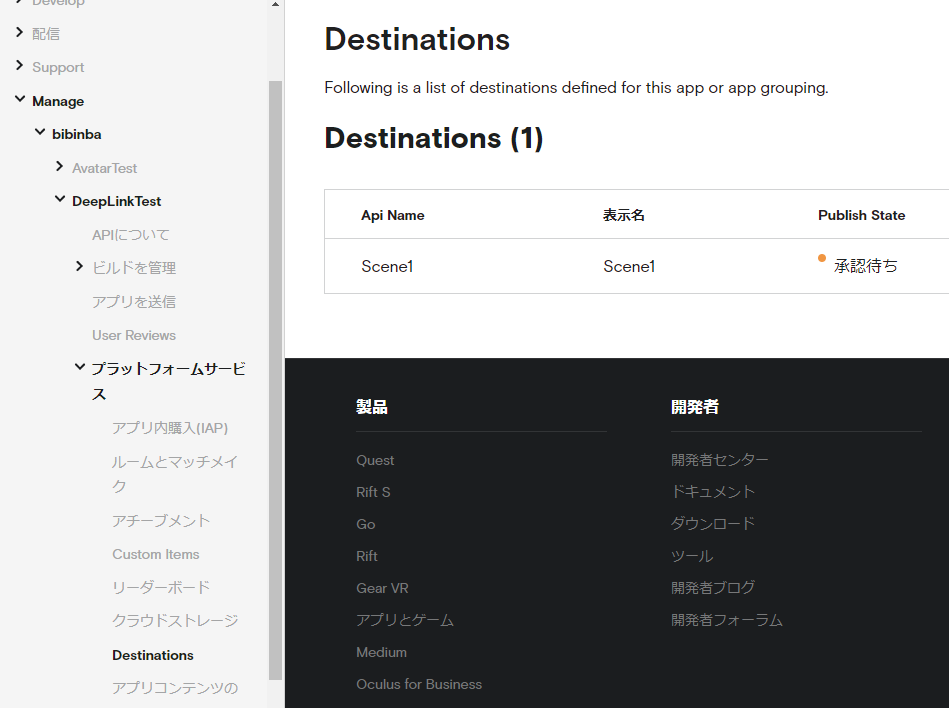Image resolution: width=949 pixels, height=708 pixels.
Task: Open the 開発者ブログ footer link
Action: point(713,588)
